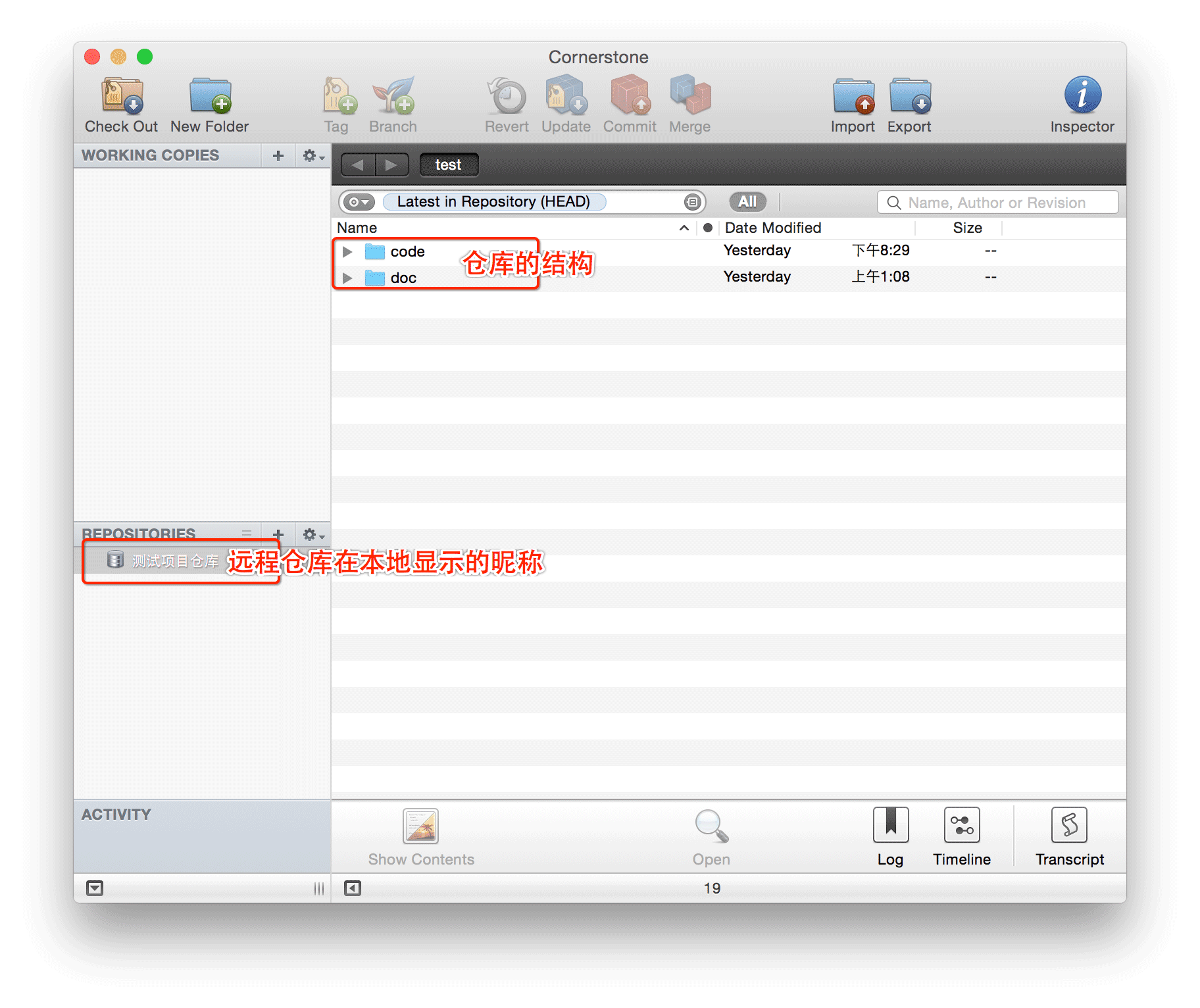Open the Transcript view
Image resolution: width=1200 pixels, height=1008 pixels.
pyautogui.click(x=1069, y=825)
